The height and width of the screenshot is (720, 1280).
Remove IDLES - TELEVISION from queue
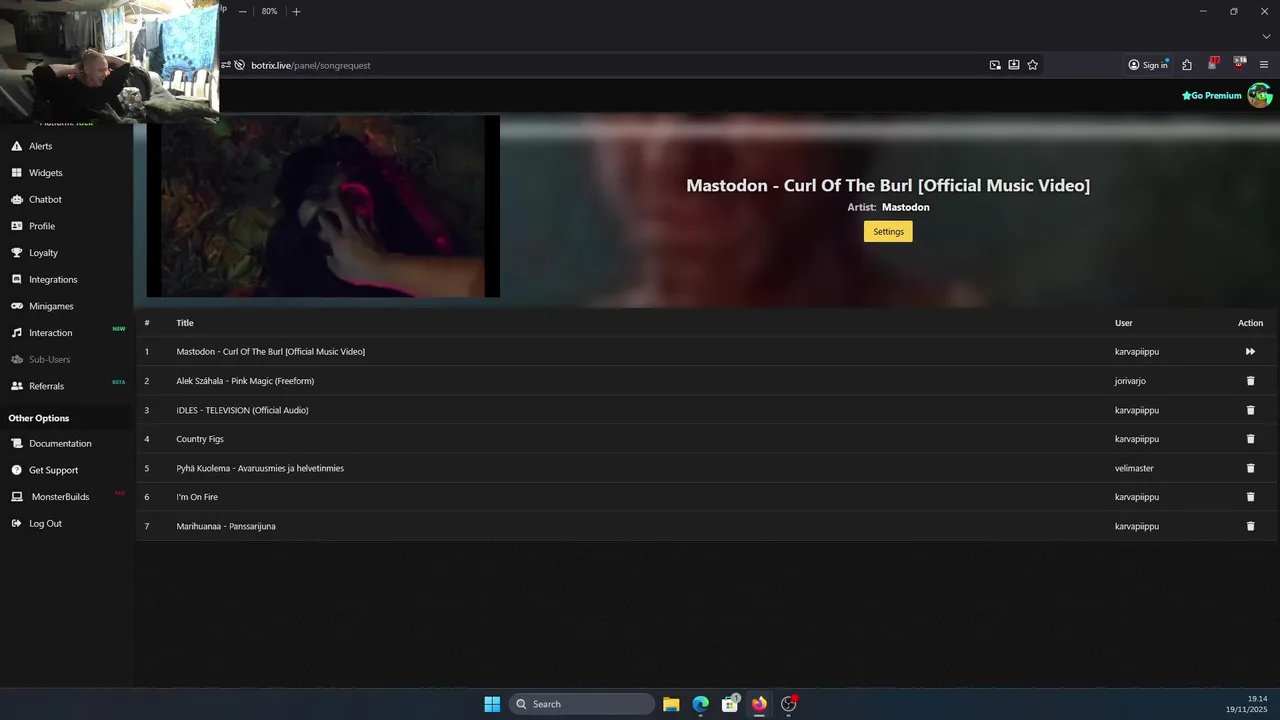1250,410
